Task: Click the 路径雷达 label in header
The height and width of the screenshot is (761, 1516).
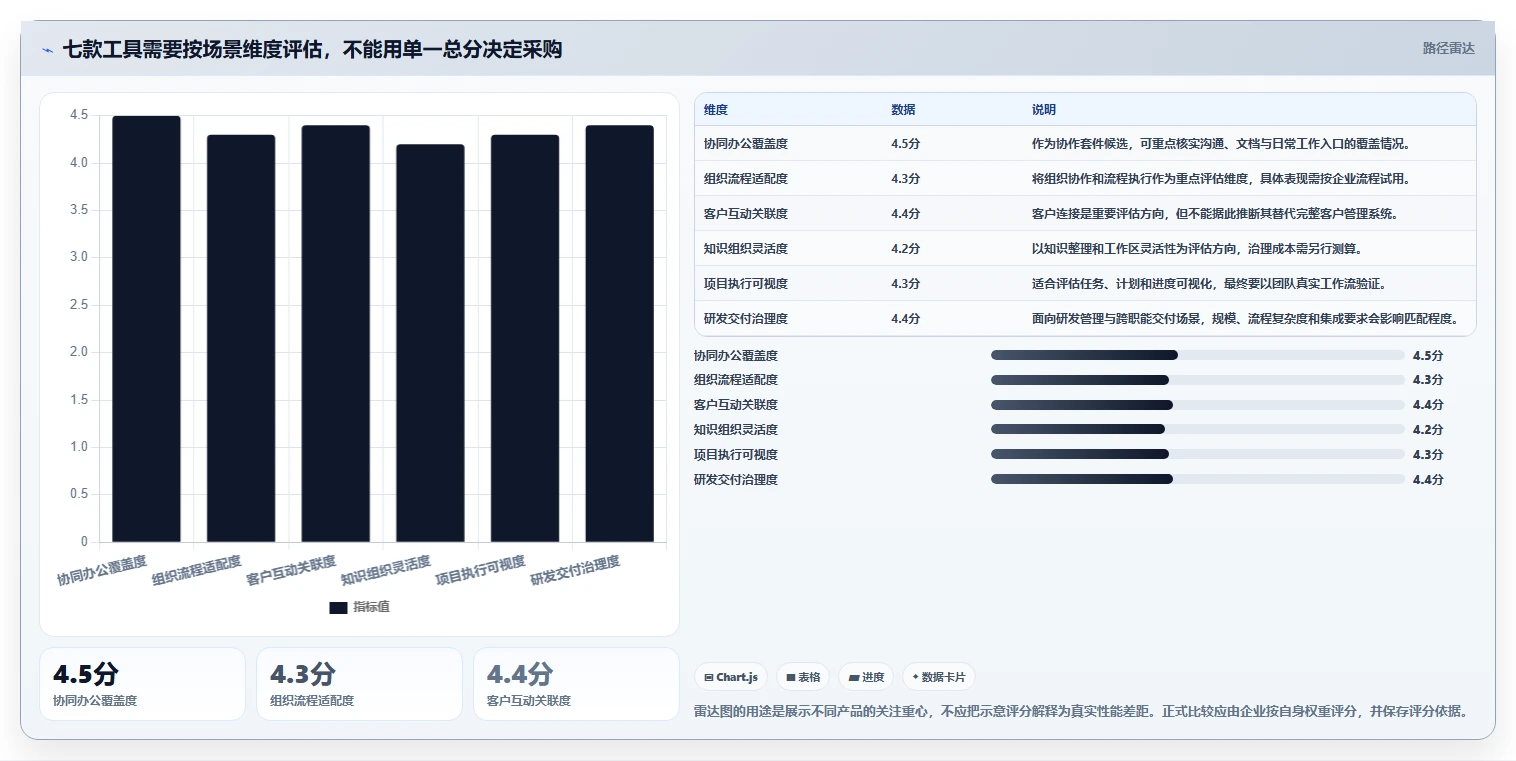Action: pyautogui.click(x=1448, y=48)
